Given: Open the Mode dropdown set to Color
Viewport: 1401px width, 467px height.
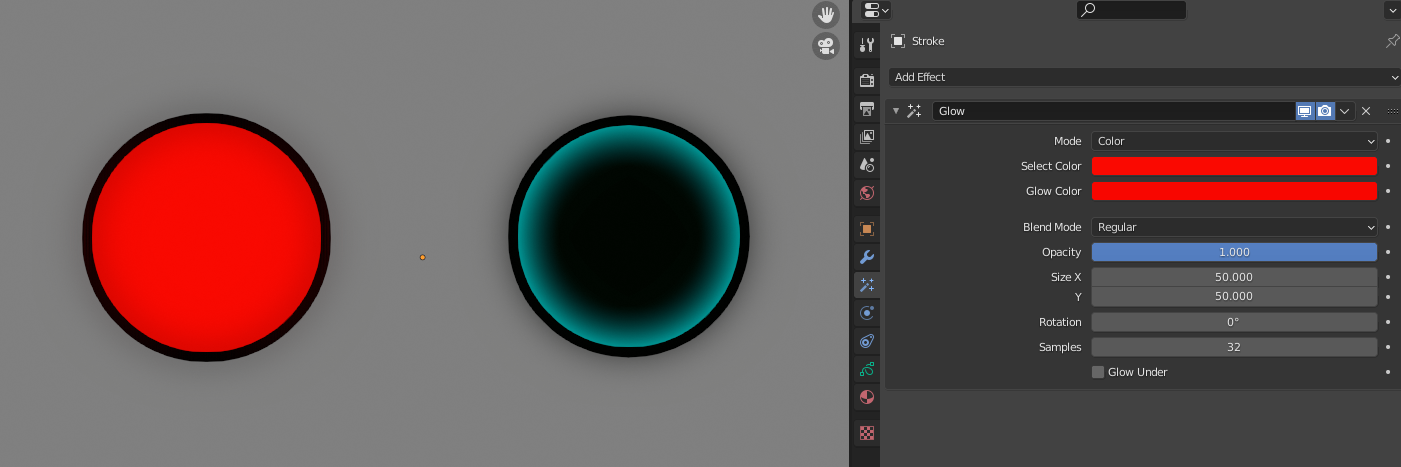Looking at the screenshot, I should pyautogui.click(x=1234, y=141).
